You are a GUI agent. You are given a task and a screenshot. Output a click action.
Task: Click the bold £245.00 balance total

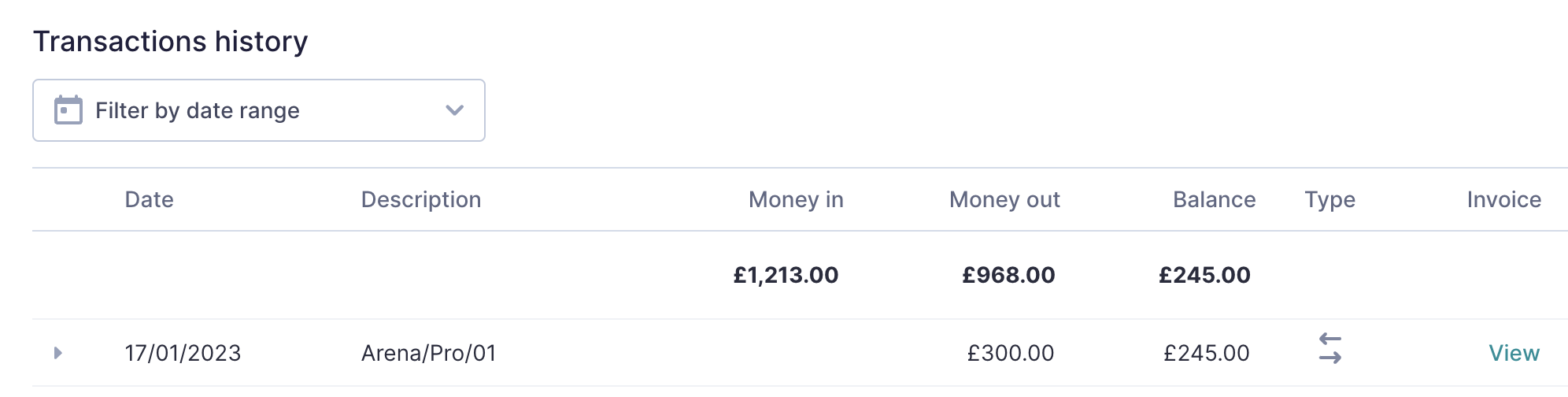pos(1204,275)
